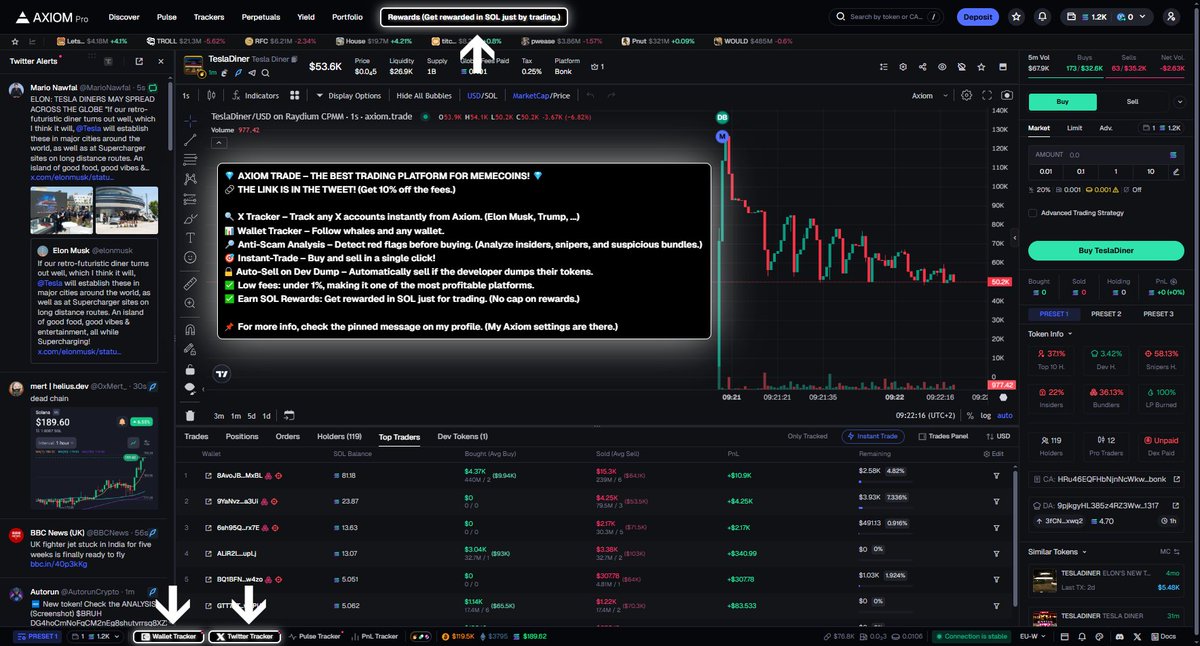
Task: Toggle auto scale on chart
Action: [x=1005, y=415]
